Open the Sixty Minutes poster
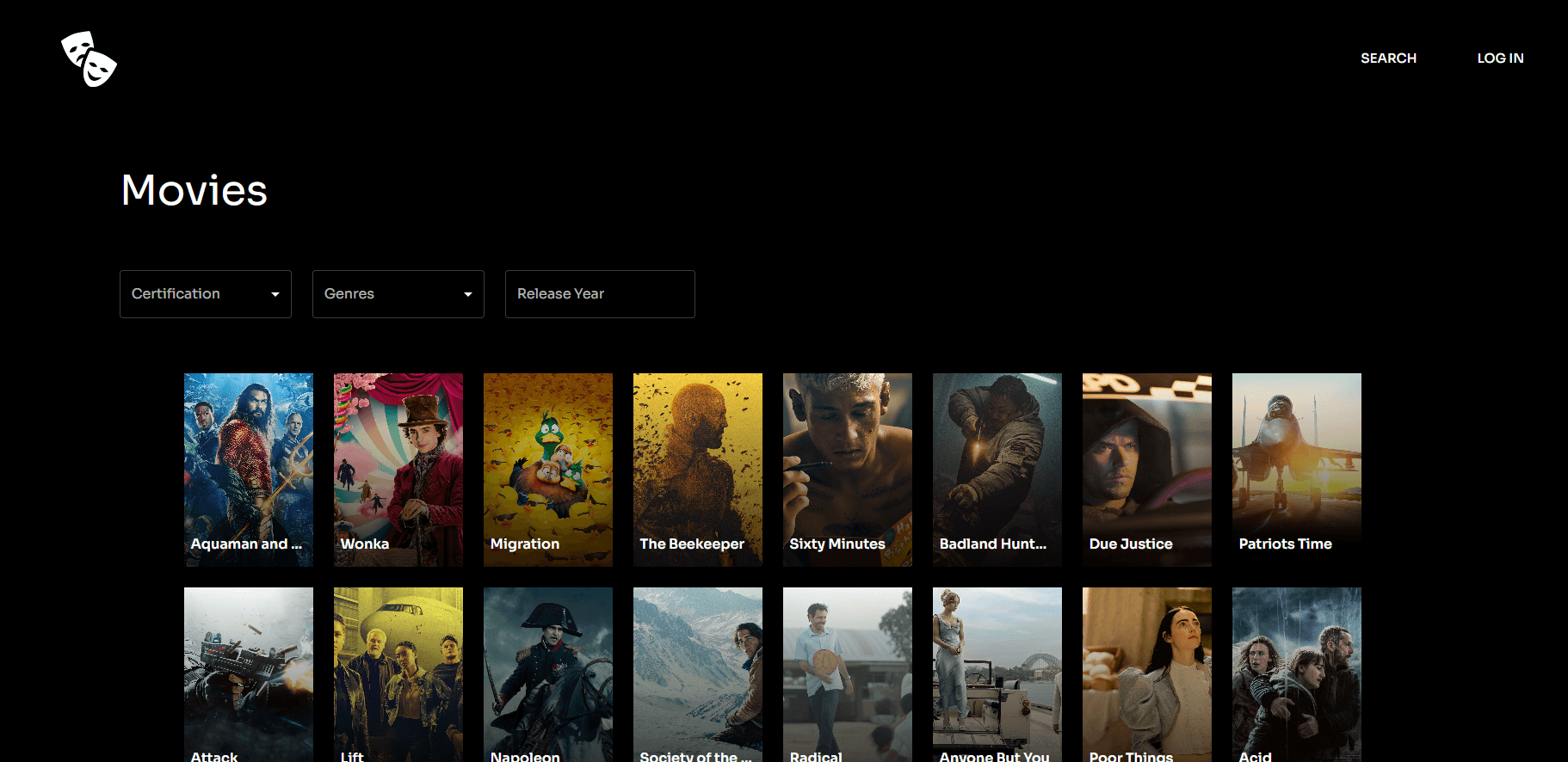1568x762 pixels. click(848, 470)
